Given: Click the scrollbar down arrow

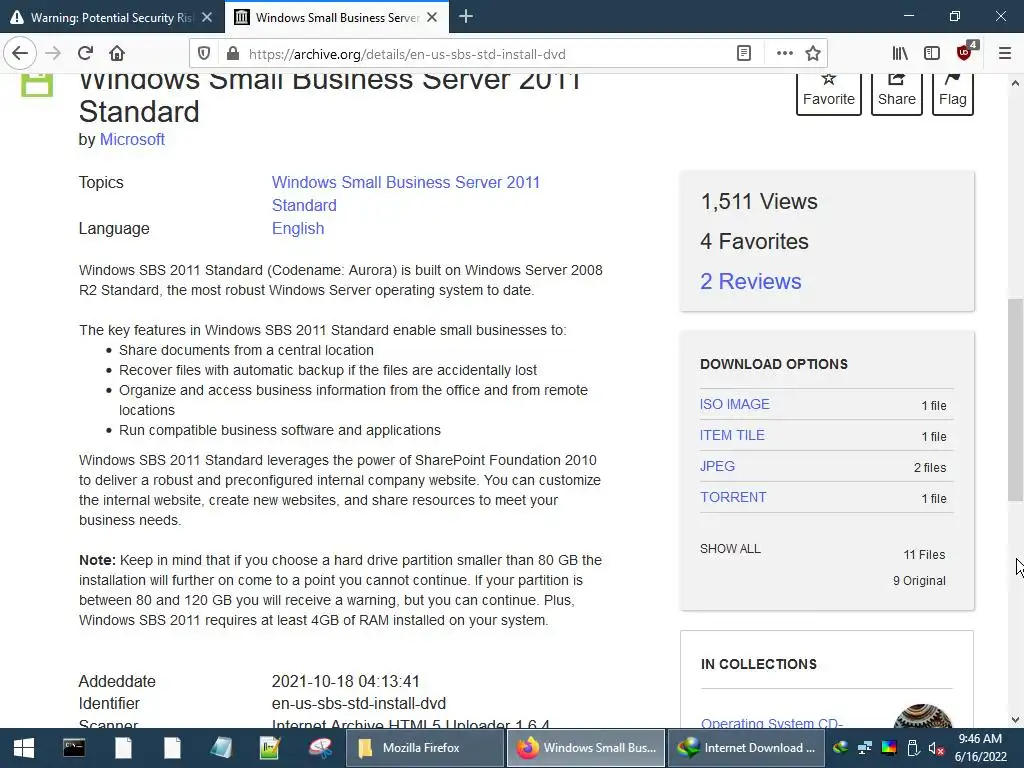Looking at the screenshot, I should 1015,720.
